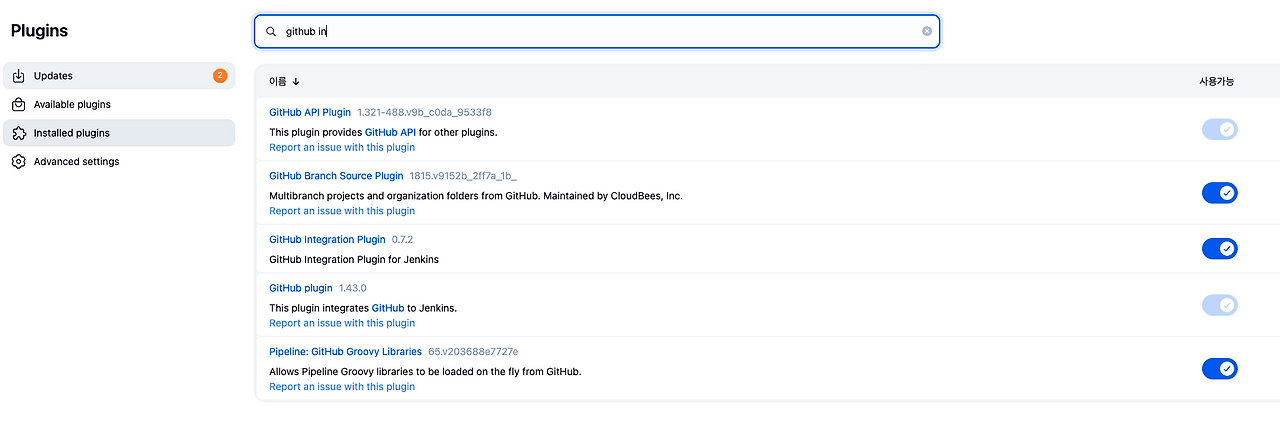This screenshot has width=1280, height=443.
Task: Click the 사용가능 column header
Action: pos(1216,82)
